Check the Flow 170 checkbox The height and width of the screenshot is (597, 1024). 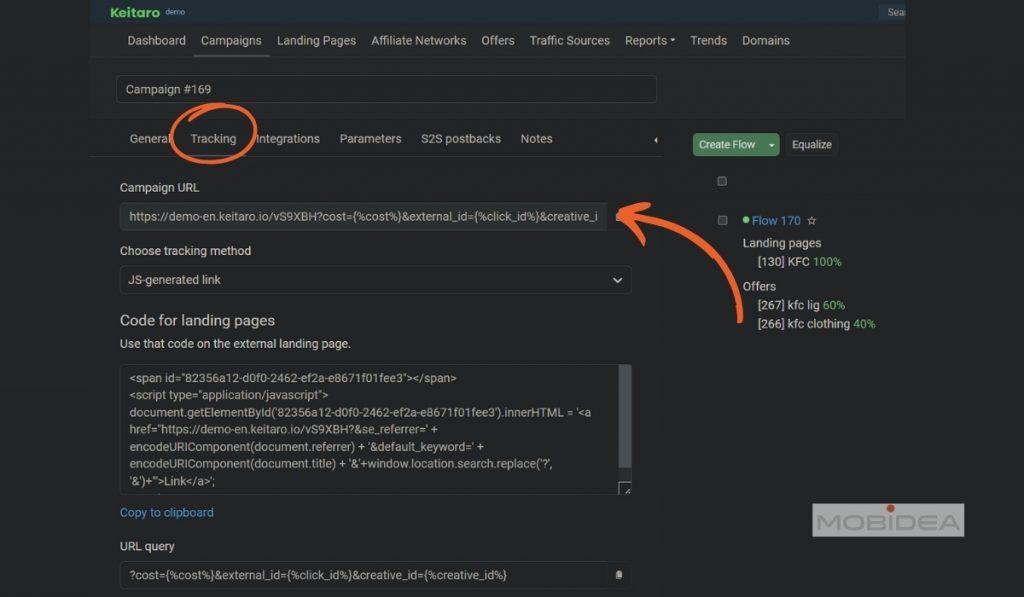(x=722, y=220)
